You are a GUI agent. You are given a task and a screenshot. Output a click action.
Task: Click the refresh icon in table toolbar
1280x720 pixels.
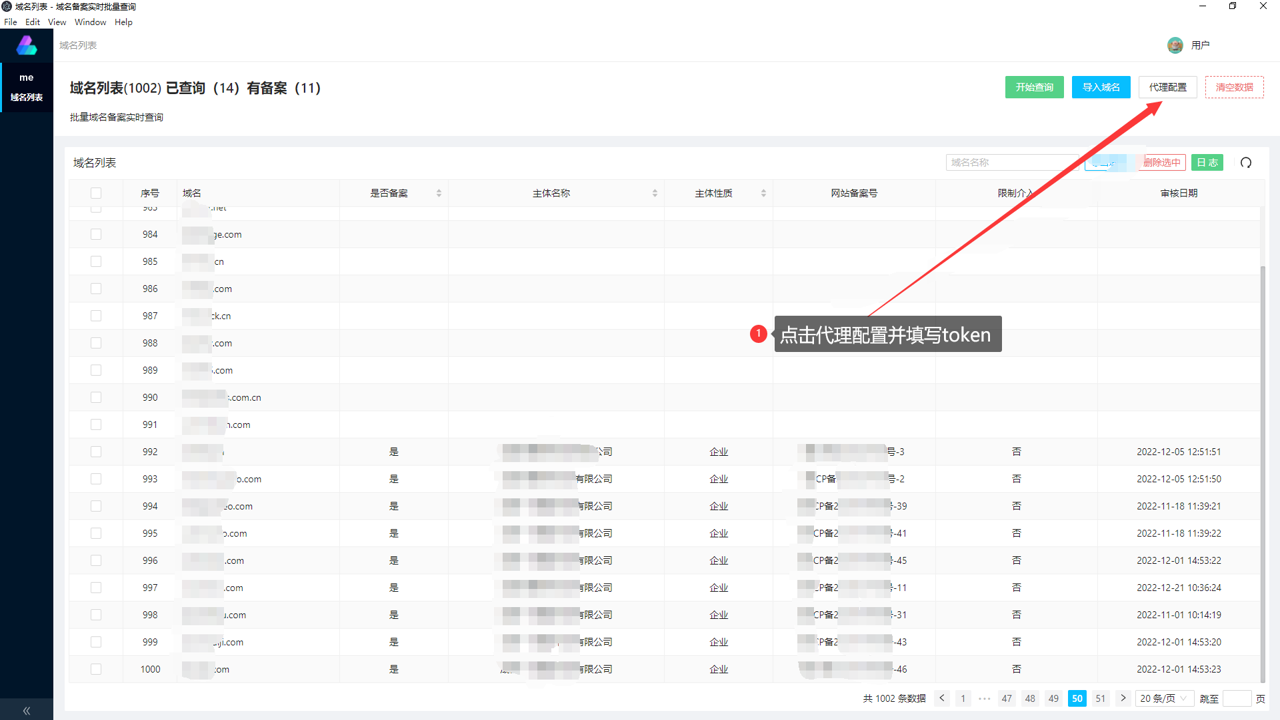[x=1246, y=163]
